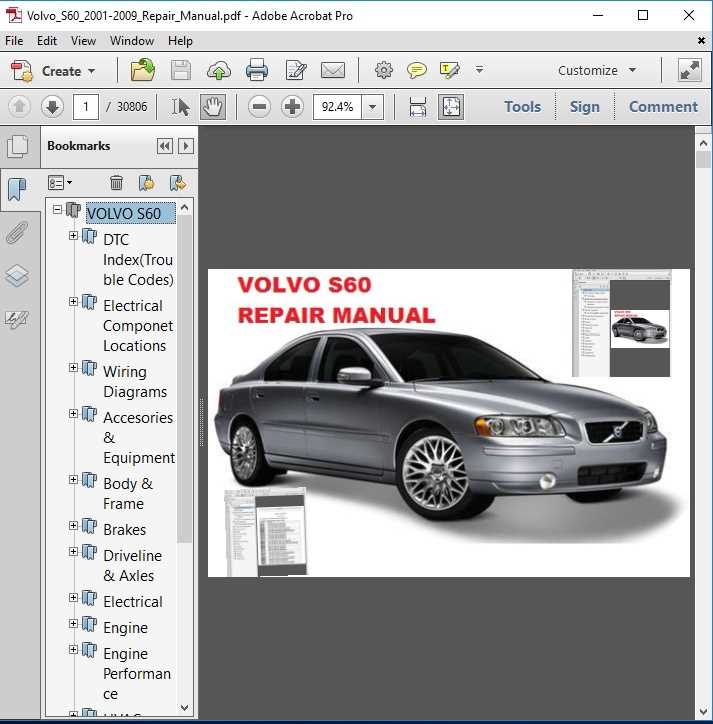
Task: Click the Create PDF icon
Action: 22,71
